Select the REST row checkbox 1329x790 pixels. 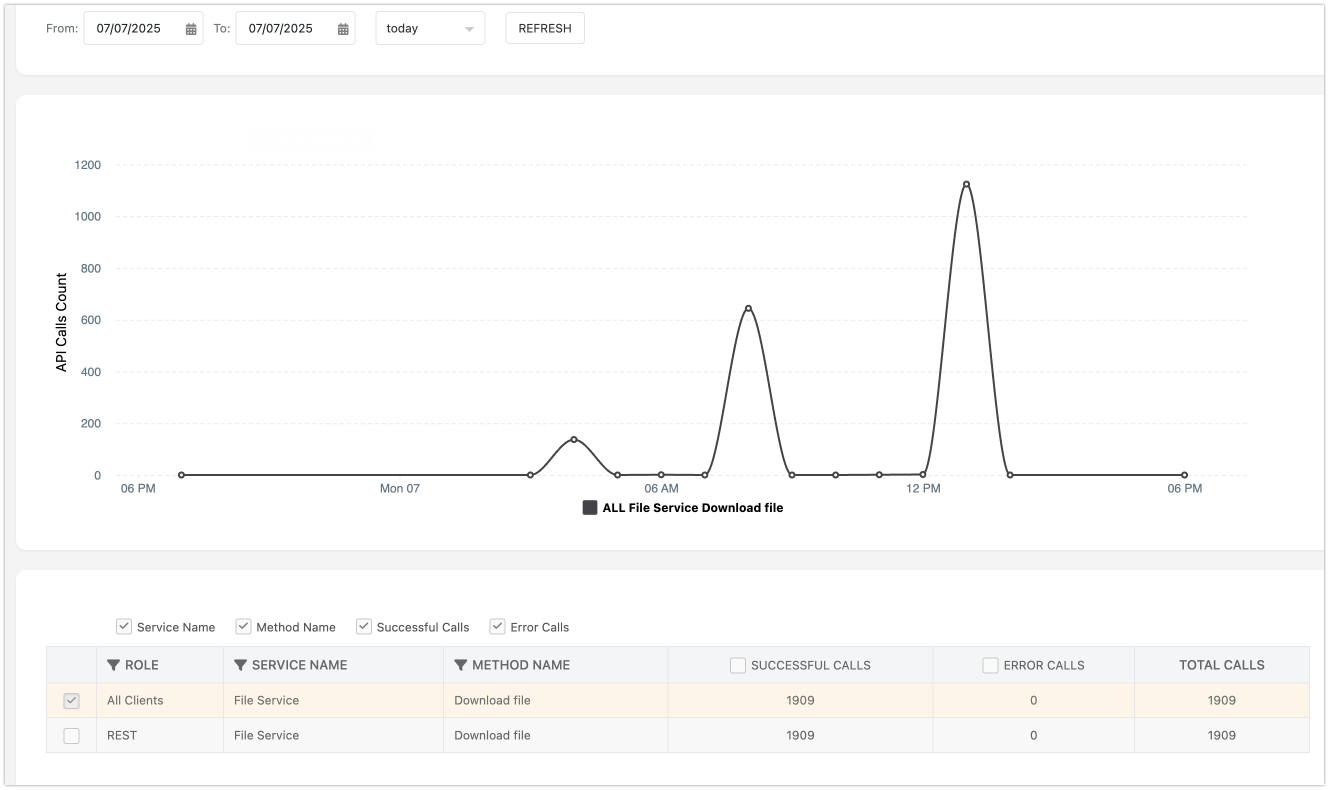71,736
